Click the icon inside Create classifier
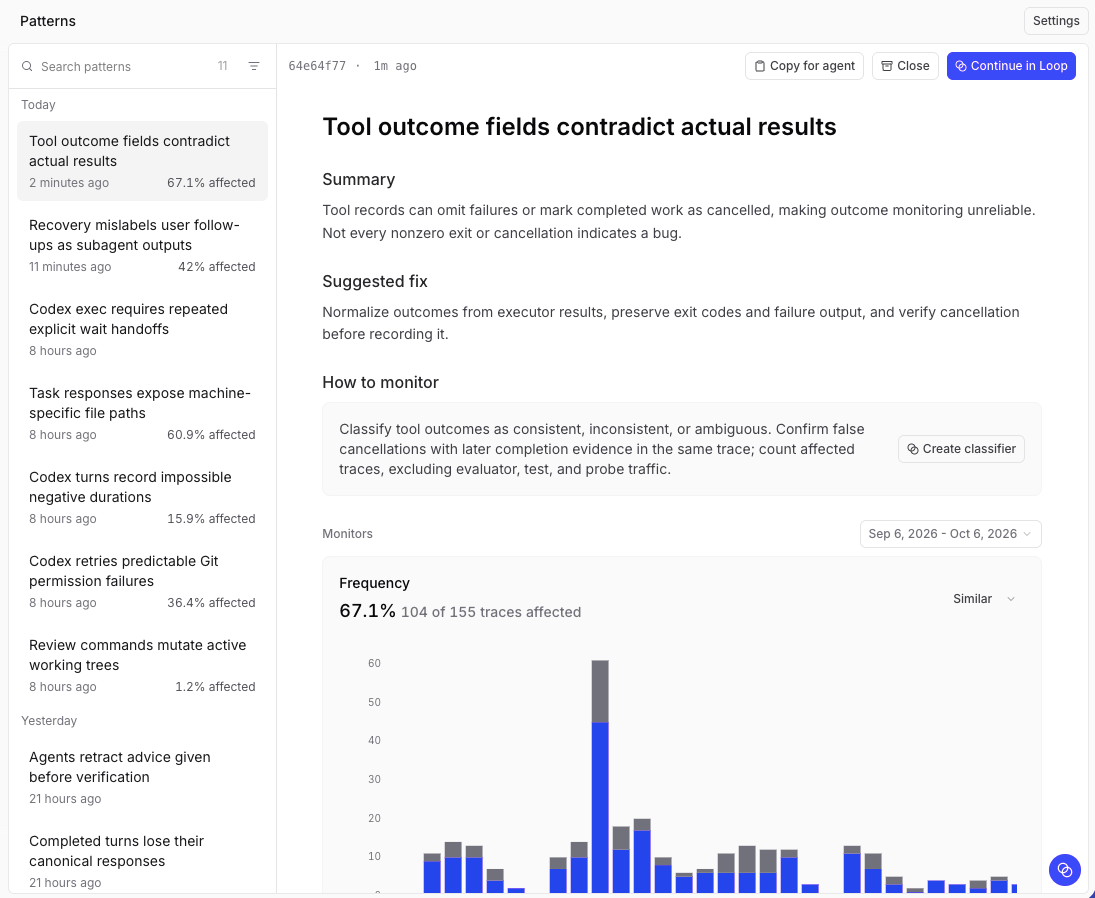The height and width of the screenshot is (898, 1095). click(x=913, y=449)
